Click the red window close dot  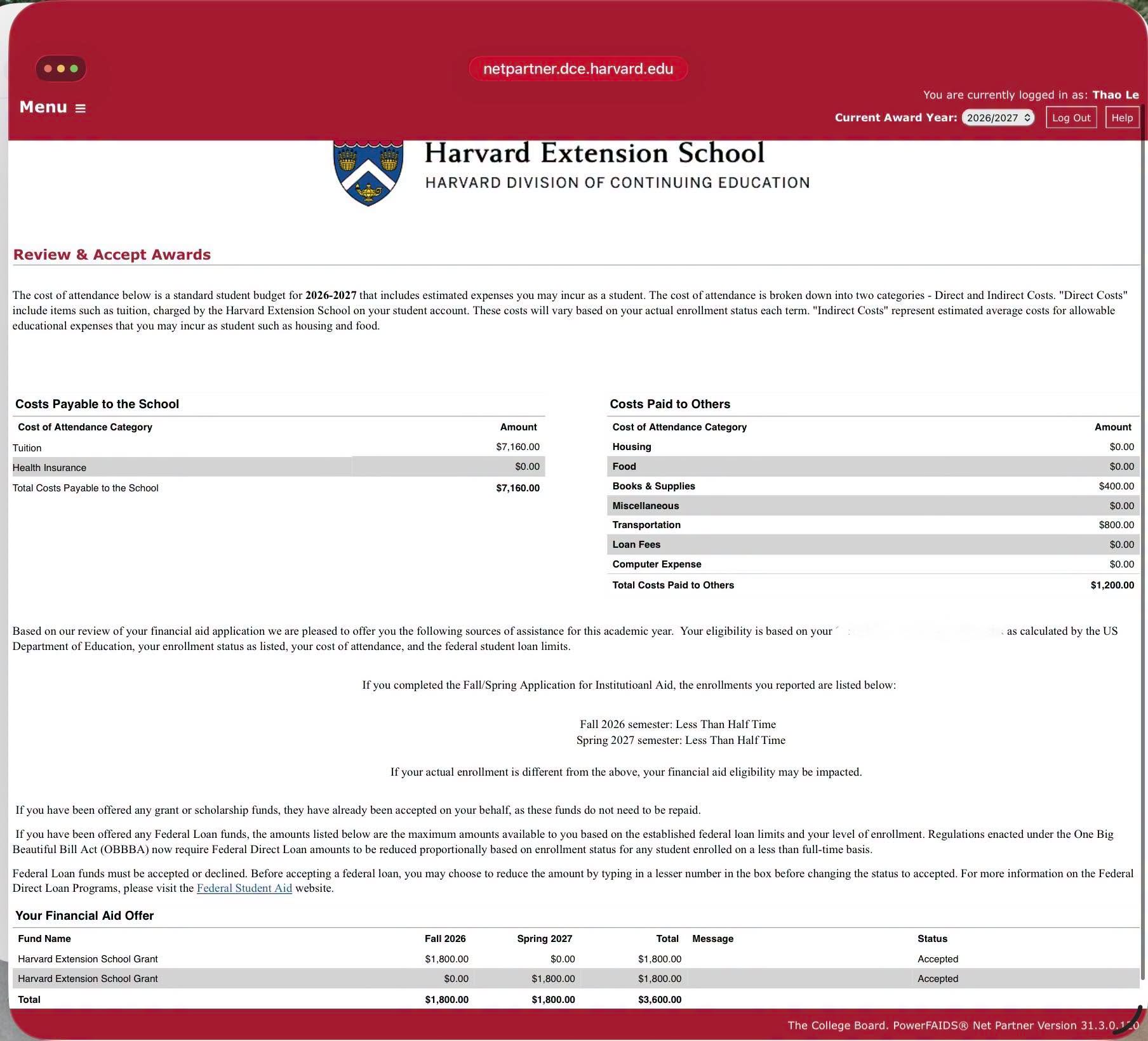click(48, 69)
